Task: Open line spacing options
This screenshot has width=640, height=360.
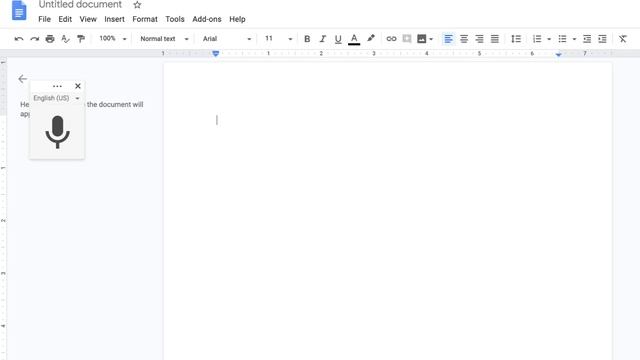Action: 516,39
